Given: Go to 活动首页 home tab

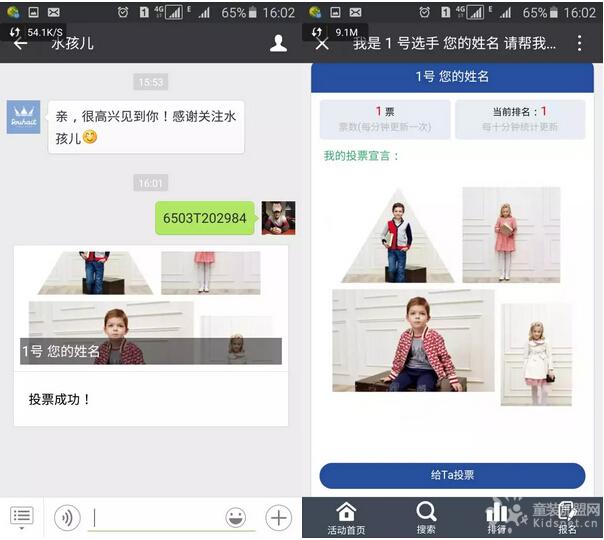Looking at the screenshot, I should pos(346,518).
